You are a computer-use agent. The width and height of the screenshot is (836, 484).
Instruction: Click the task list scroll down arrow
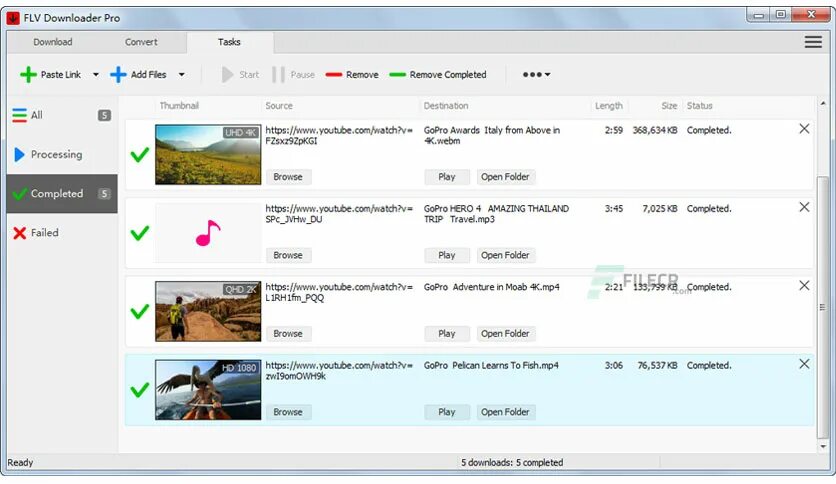click(823, 447)
